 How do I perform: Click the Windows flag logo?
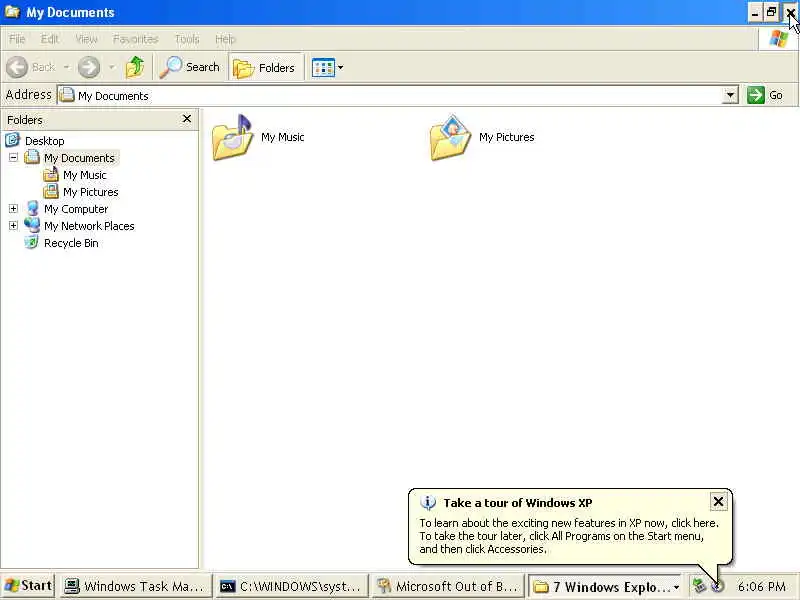pyautogui.click(x=779, y=39)
